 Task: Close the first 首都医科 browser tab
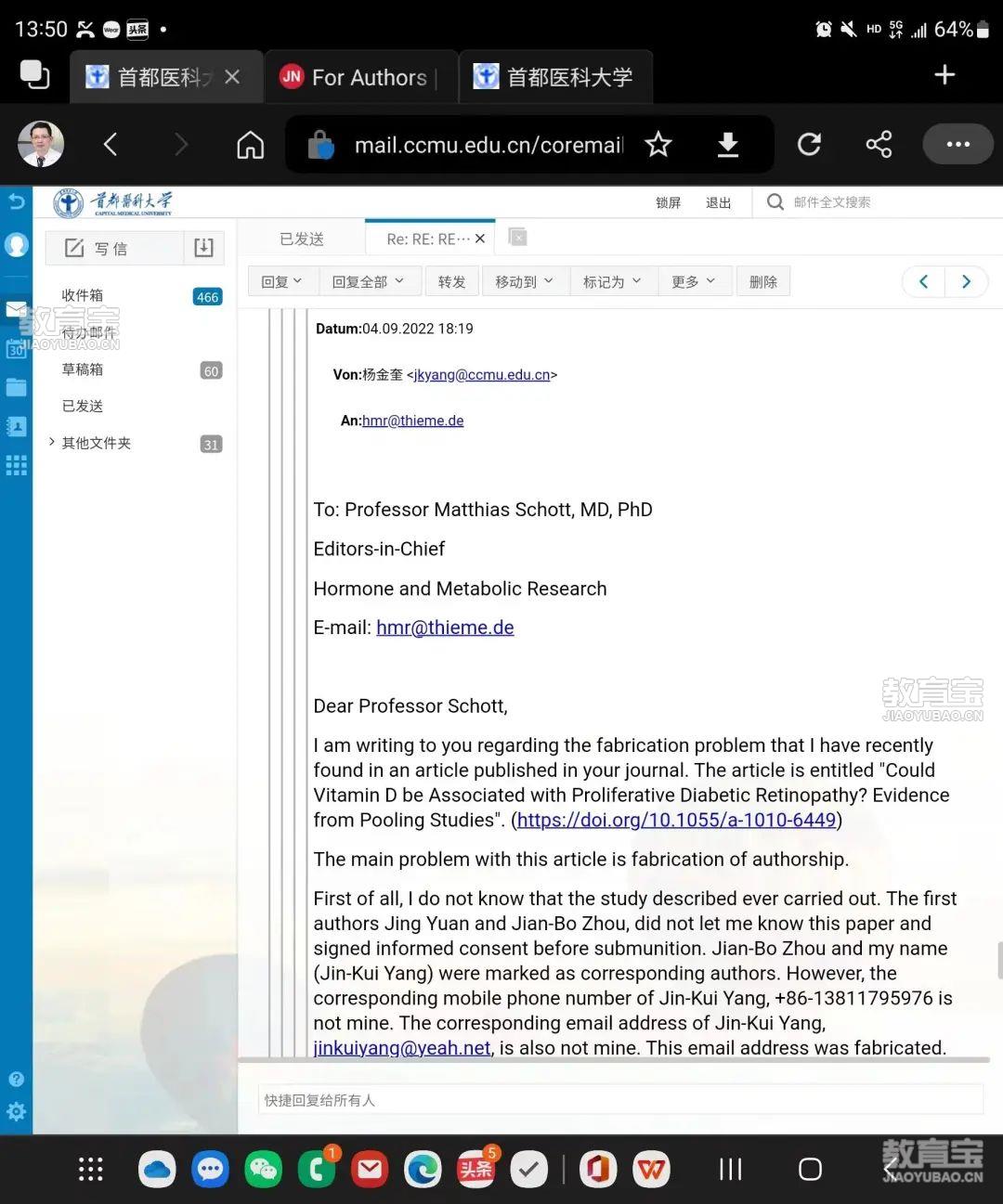pos(232,77)
